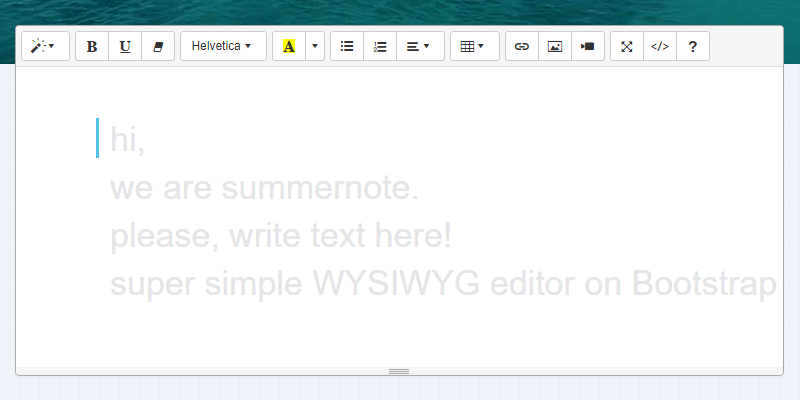Insert an ordered numbered list

pos(380,46)
